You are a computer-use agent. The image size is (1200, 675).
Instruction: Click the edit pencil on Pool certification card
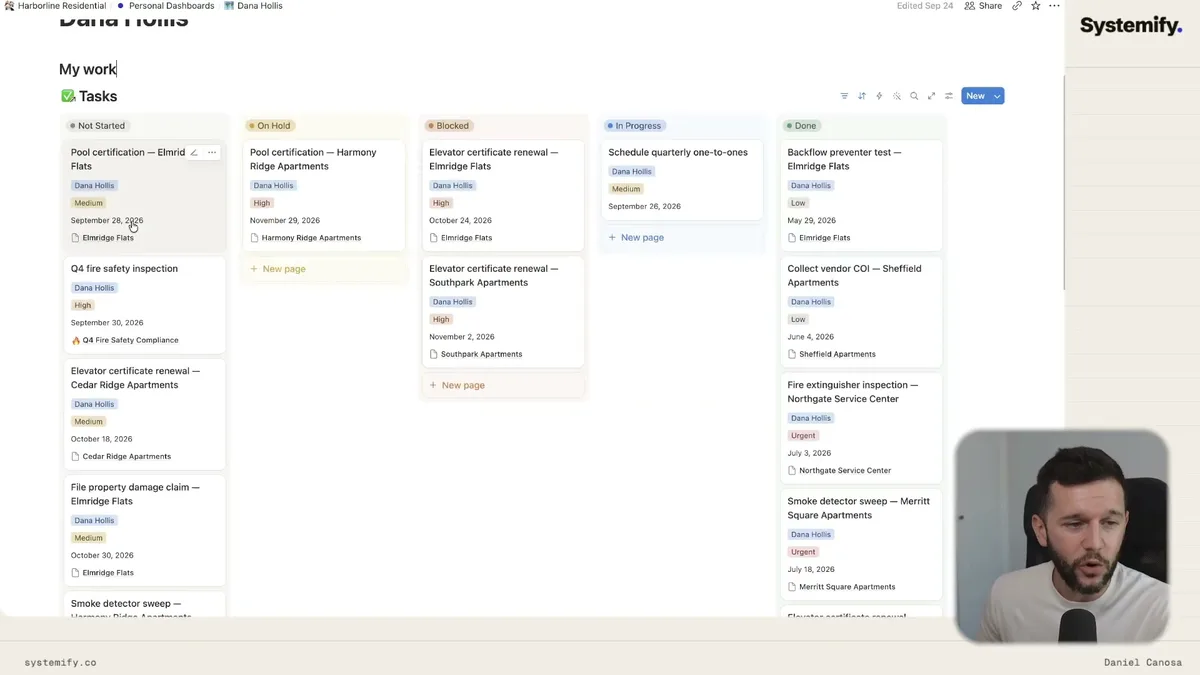pos(194,153)
